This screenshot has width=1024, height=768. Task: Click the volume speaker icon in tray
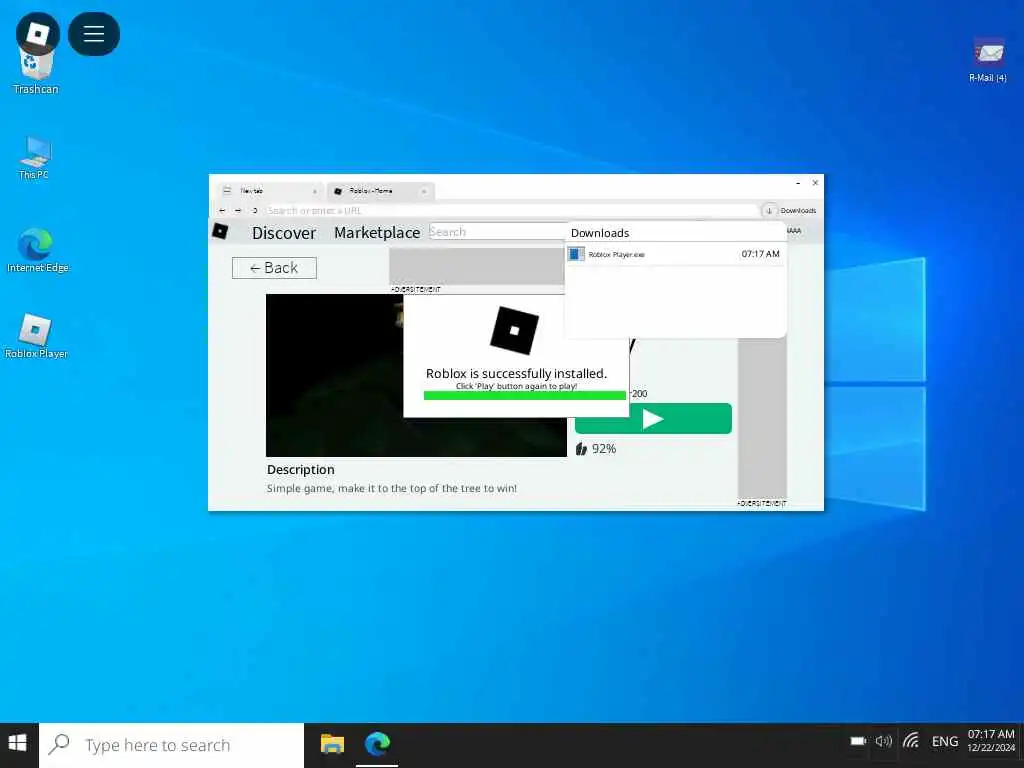(x=884, y=741)
